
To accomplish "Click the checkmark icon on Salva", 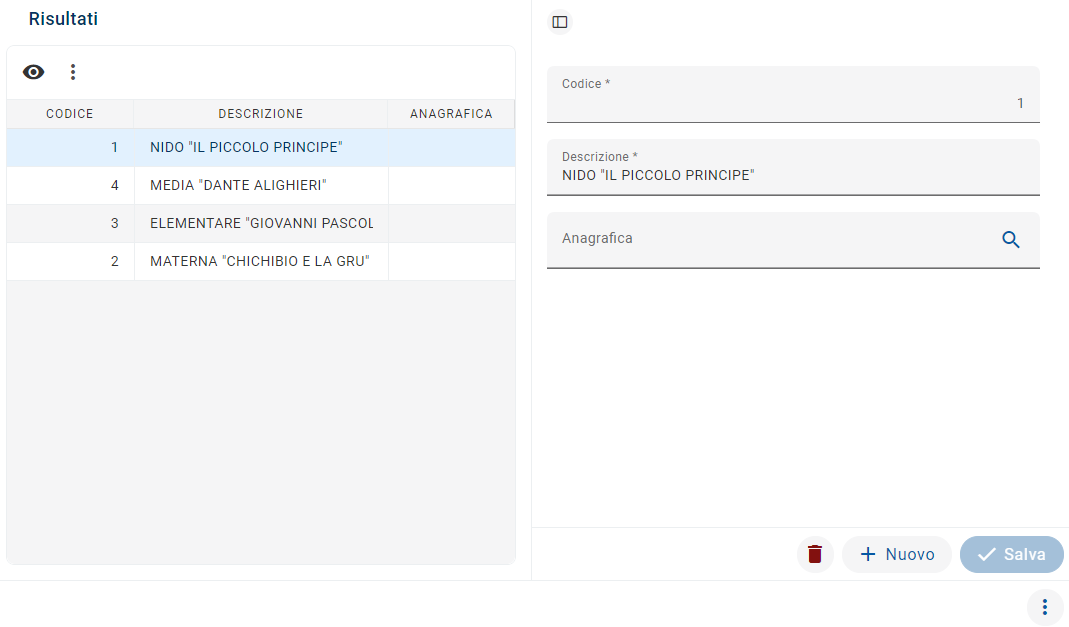I will [987, 554].
